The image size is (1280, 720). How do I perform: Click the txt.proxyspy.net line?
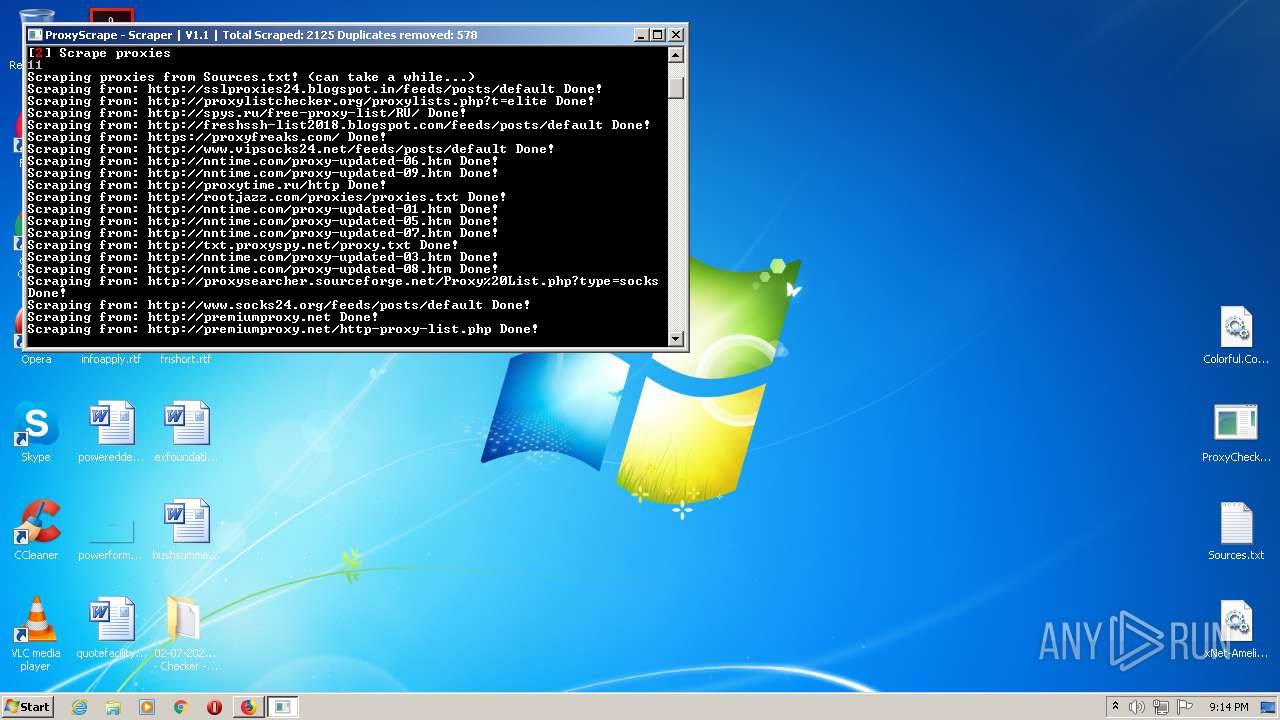[243, 245]
